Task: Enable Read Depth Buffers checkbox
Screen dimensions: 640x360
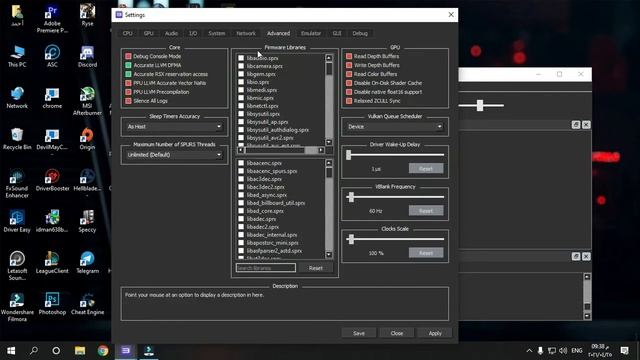Action: (x=349, y=56)
